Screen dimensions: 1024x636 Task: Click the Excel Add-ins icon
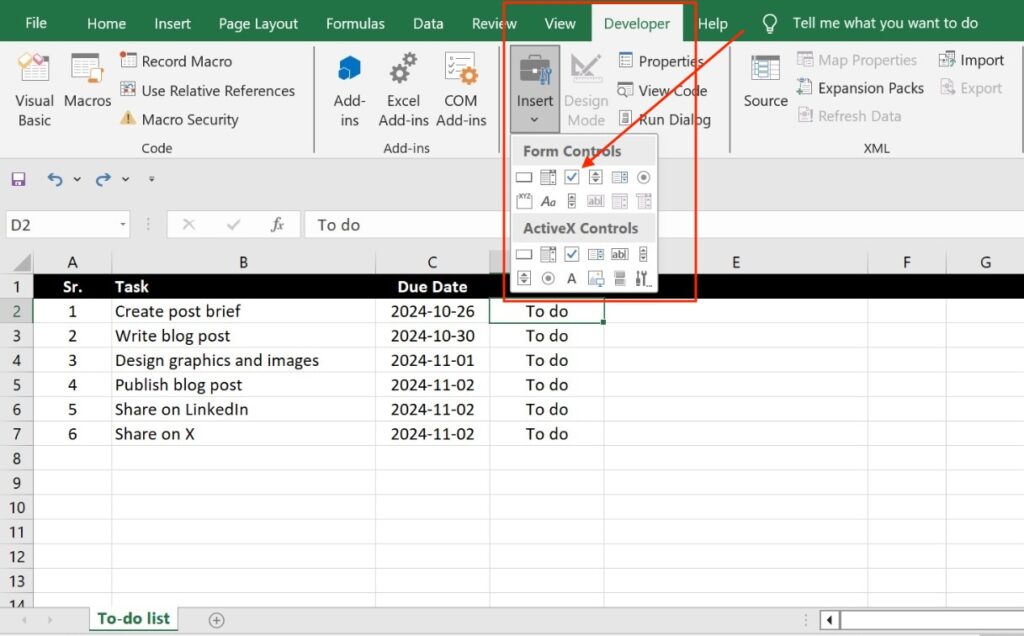click(x=403, y=88)
